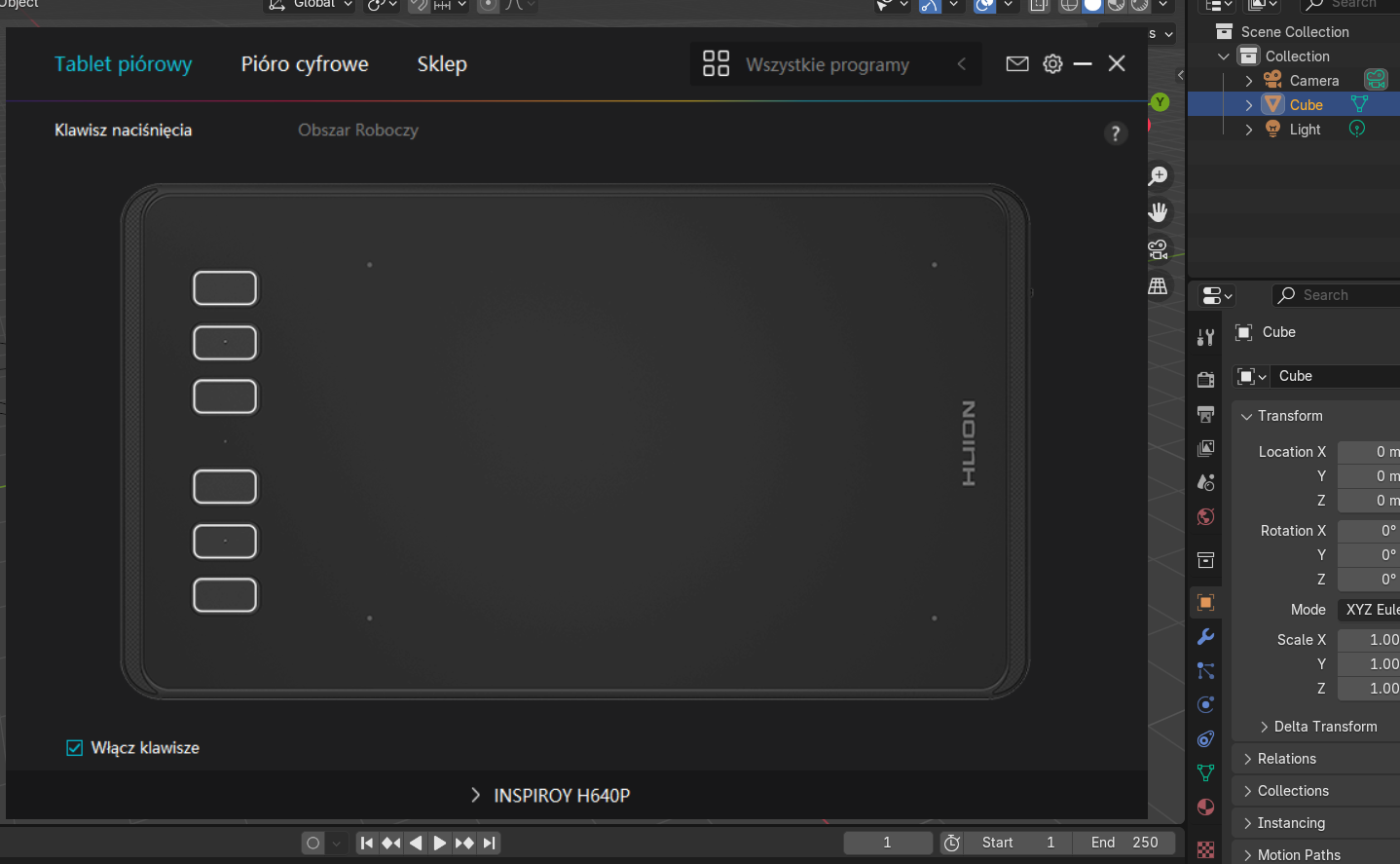Expand the Delta Transform subpanel
The image size is (1400, 864).
[x=1264, y=727]
